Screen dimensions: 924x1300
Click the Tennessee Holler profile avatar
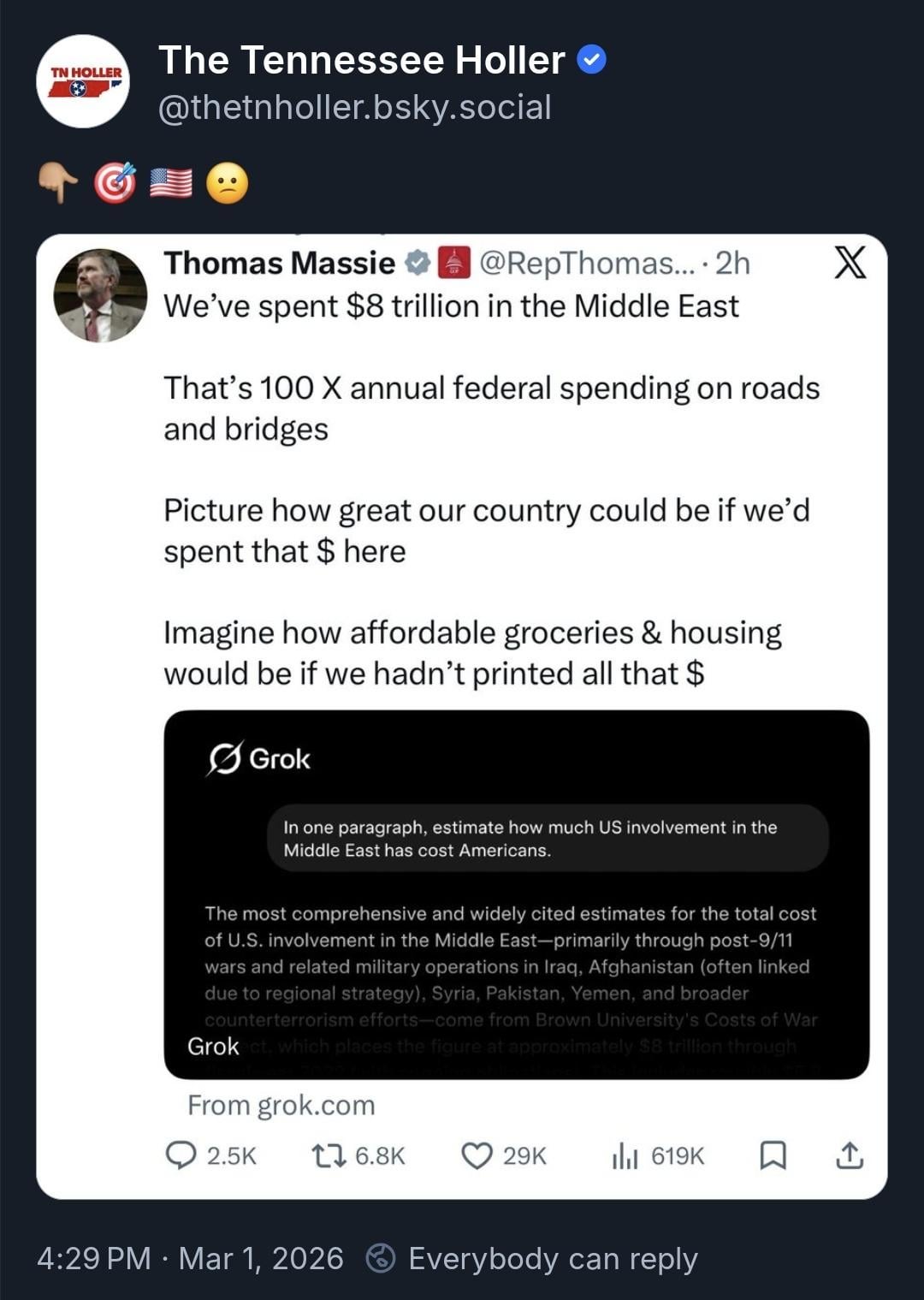tap(83, 82)
